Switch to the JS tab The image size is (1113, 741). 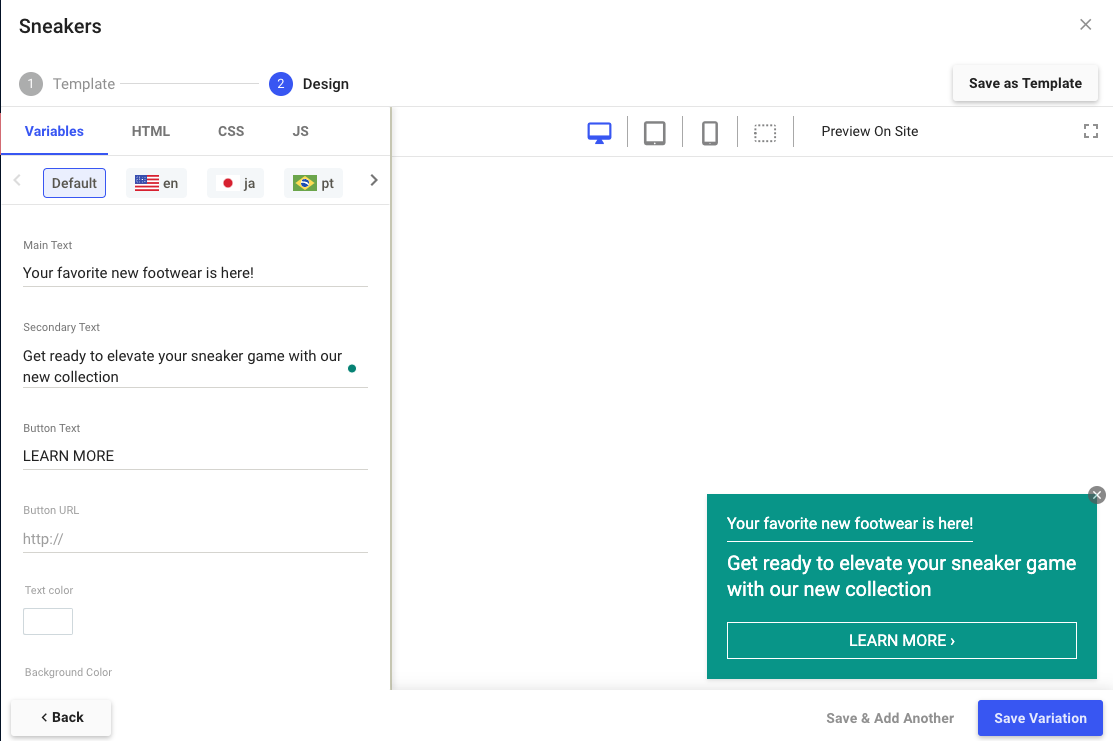300,131
